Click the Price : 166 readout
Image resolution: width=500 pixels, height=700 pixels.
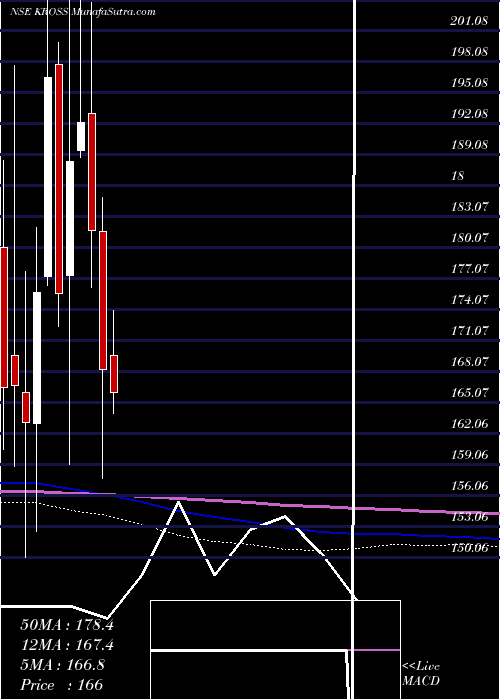(62, 685)
